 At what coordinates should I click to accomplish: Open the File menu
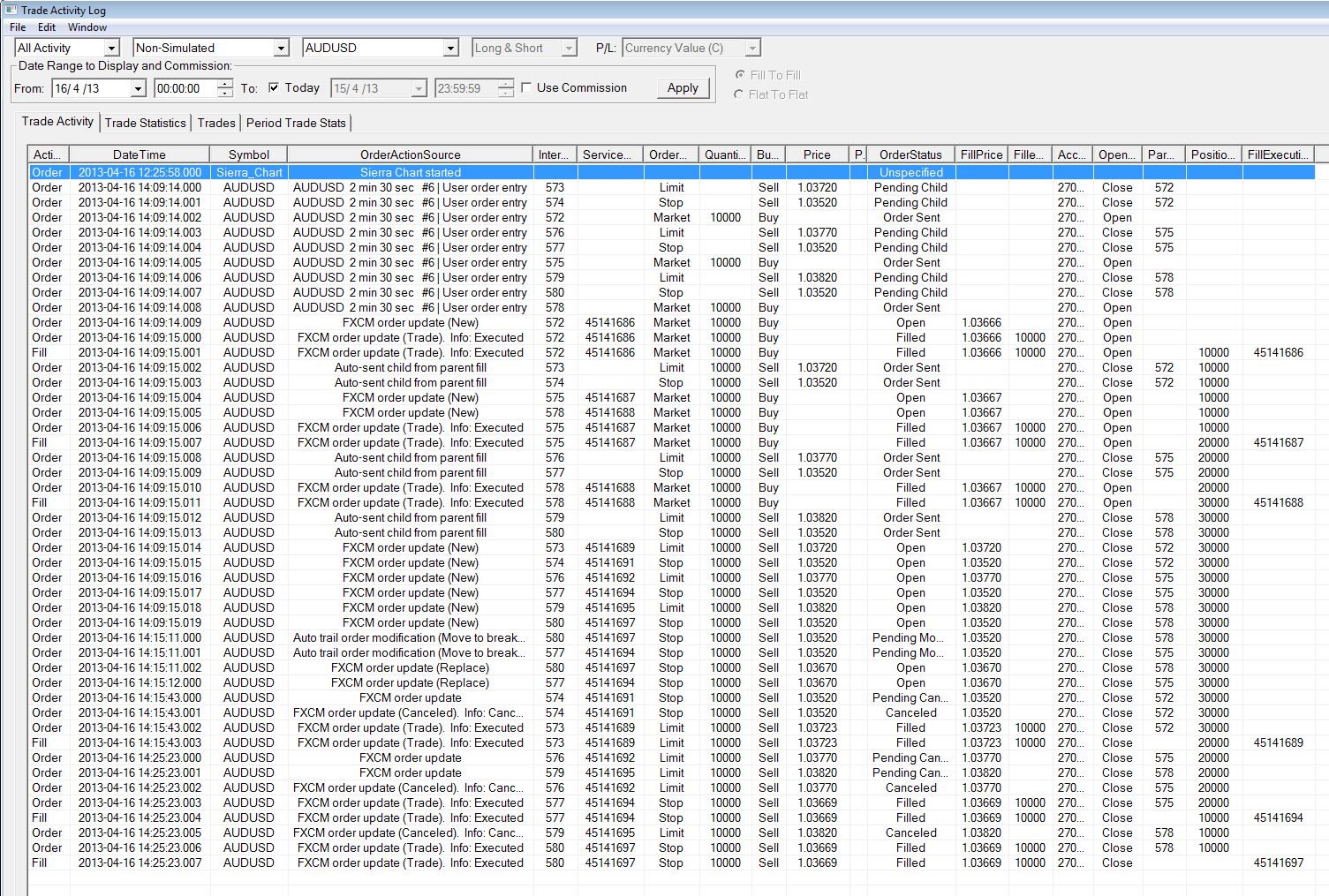[18, 27]
